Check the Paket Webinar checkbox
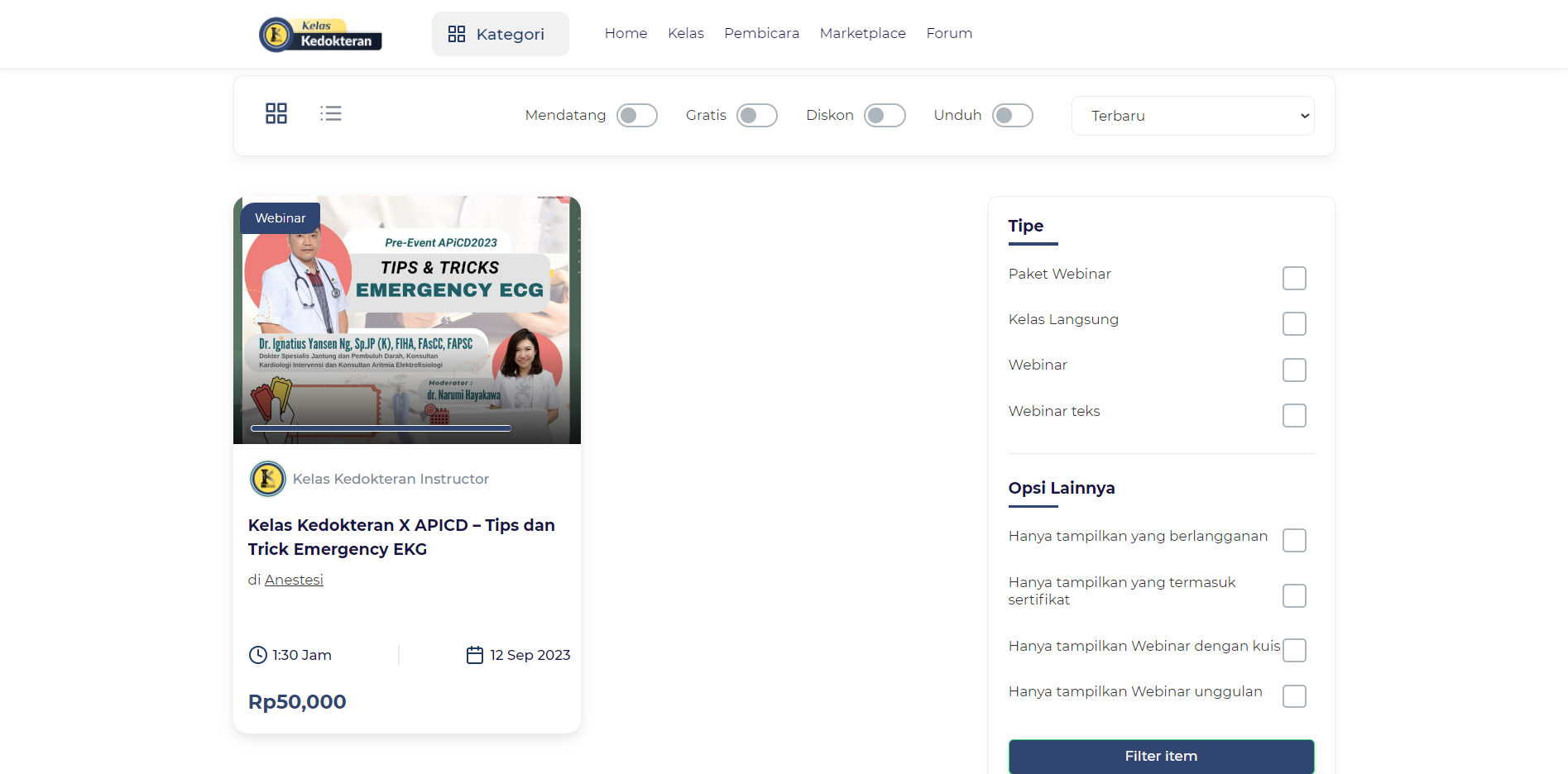This screenshot has height=774, width=1568. click(x=1293, y=279)
